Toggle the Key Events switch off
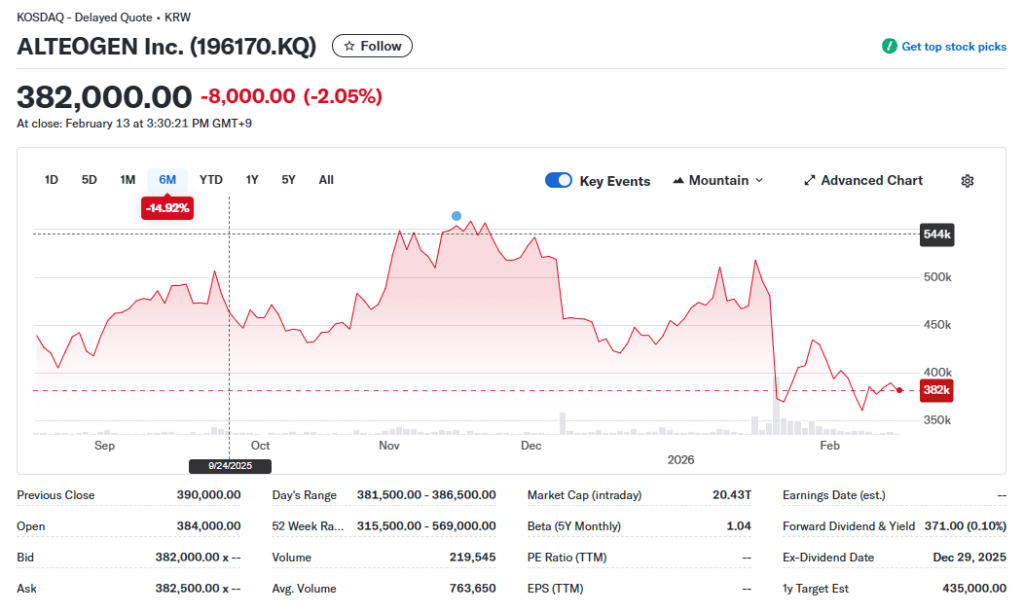Screen dimensions: 1024x613 pyautogui.click(x=558, y=181)
